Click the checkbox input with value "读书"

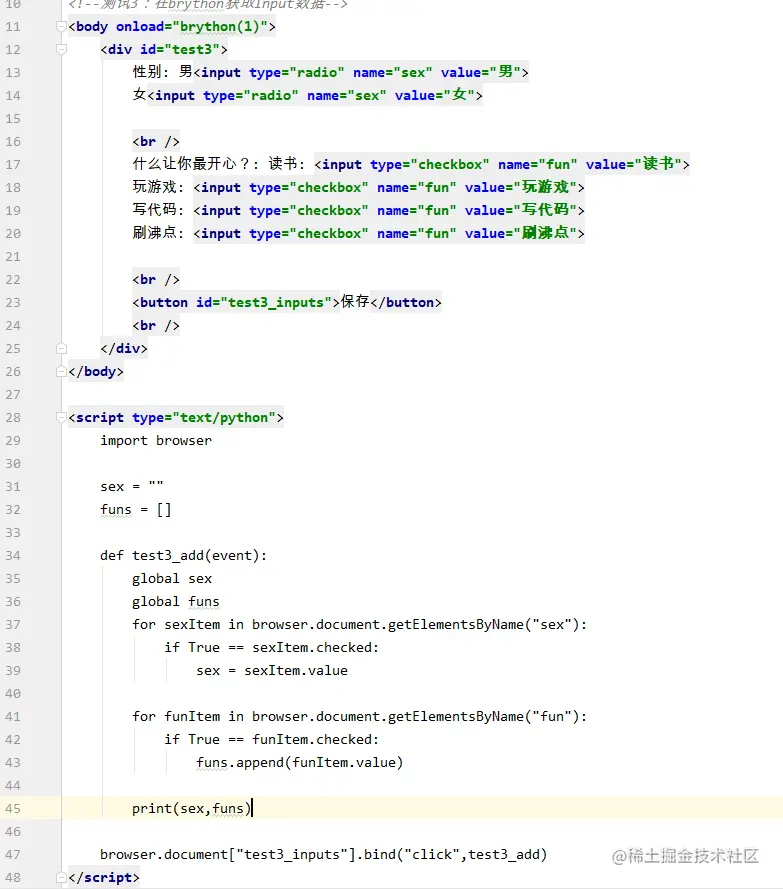pyautogui.click(x=502, y=164)
